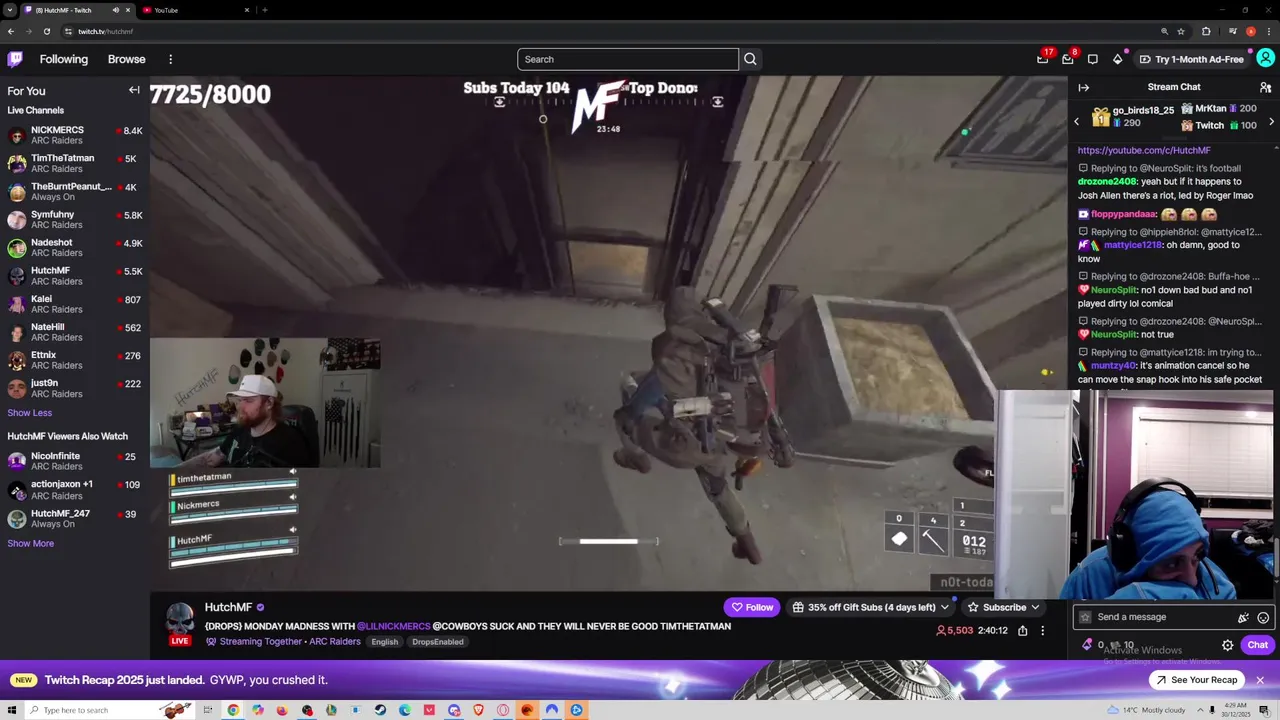Open the Following tab
The width and height of the screenshot is (1280, 720).
[x=64, y=59]
